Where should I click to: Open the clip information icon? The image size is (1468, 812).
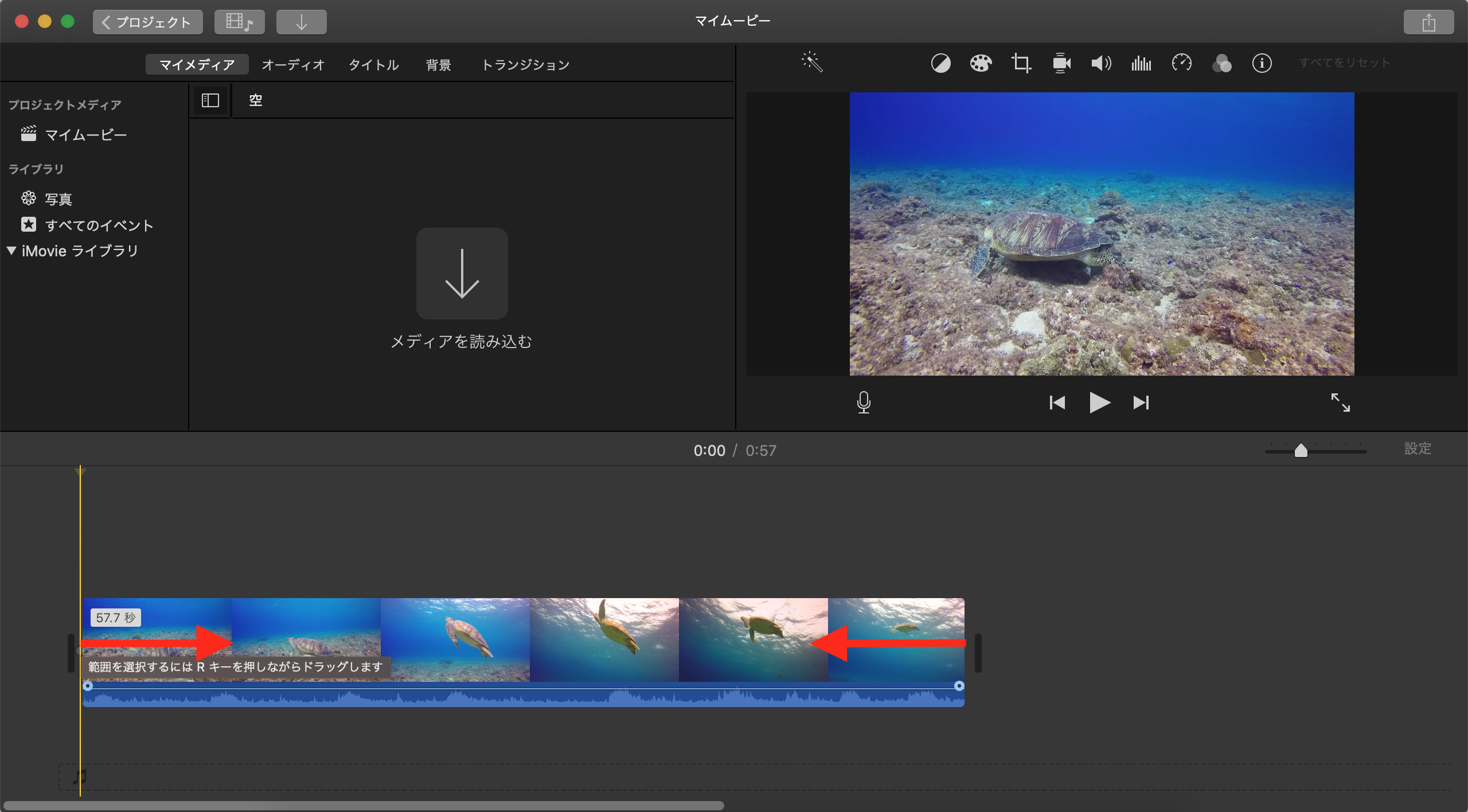pos(1262,63)
